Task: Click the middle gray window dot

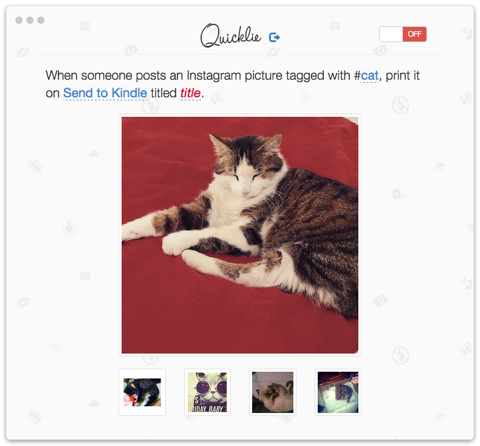Action: point(30,20)
